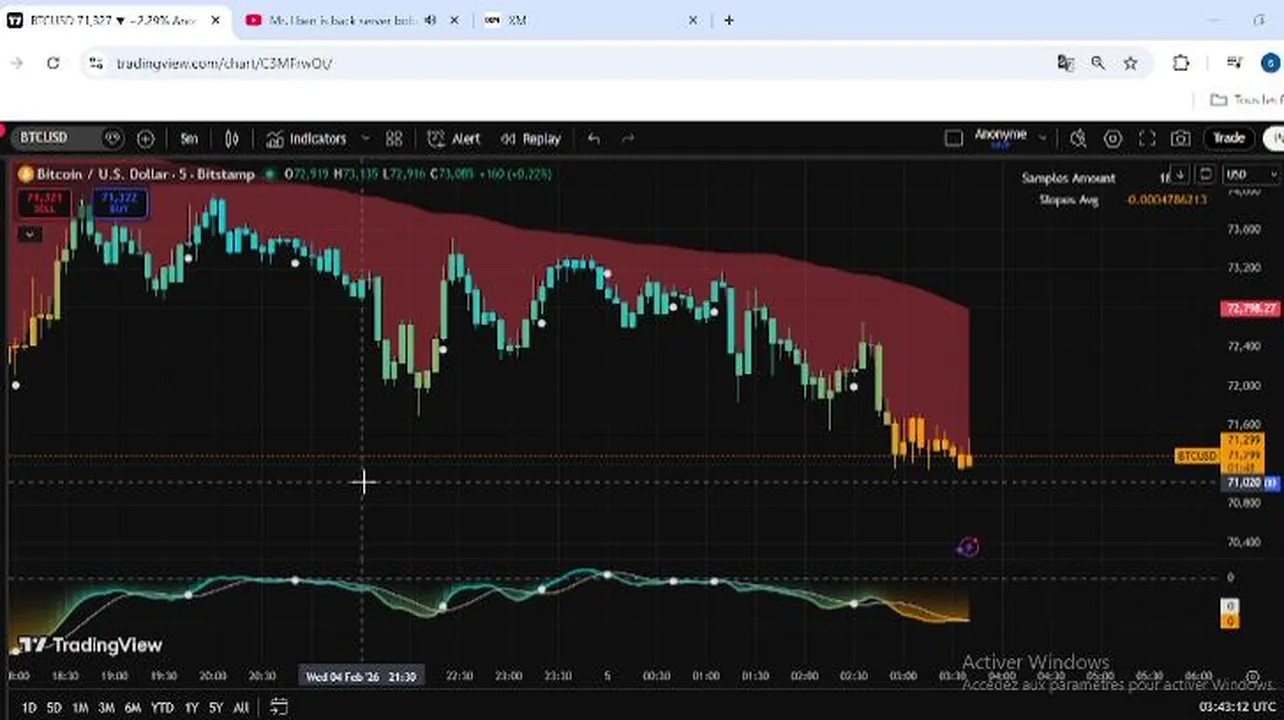
Task: Bookmark this page with star icon
Action: click(1130, 63)
